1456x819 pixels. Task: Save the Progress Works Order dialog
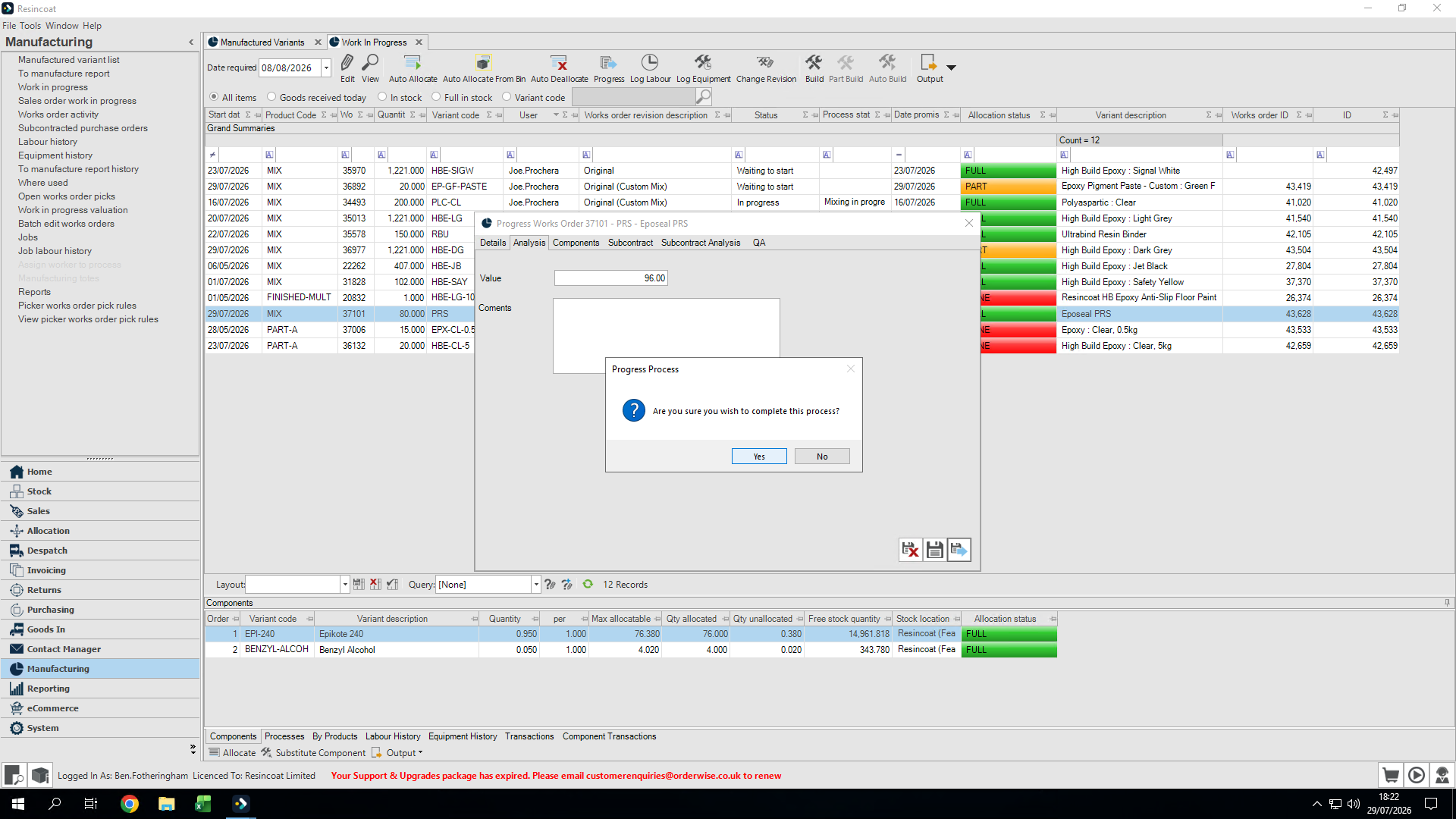pos(934,550)
